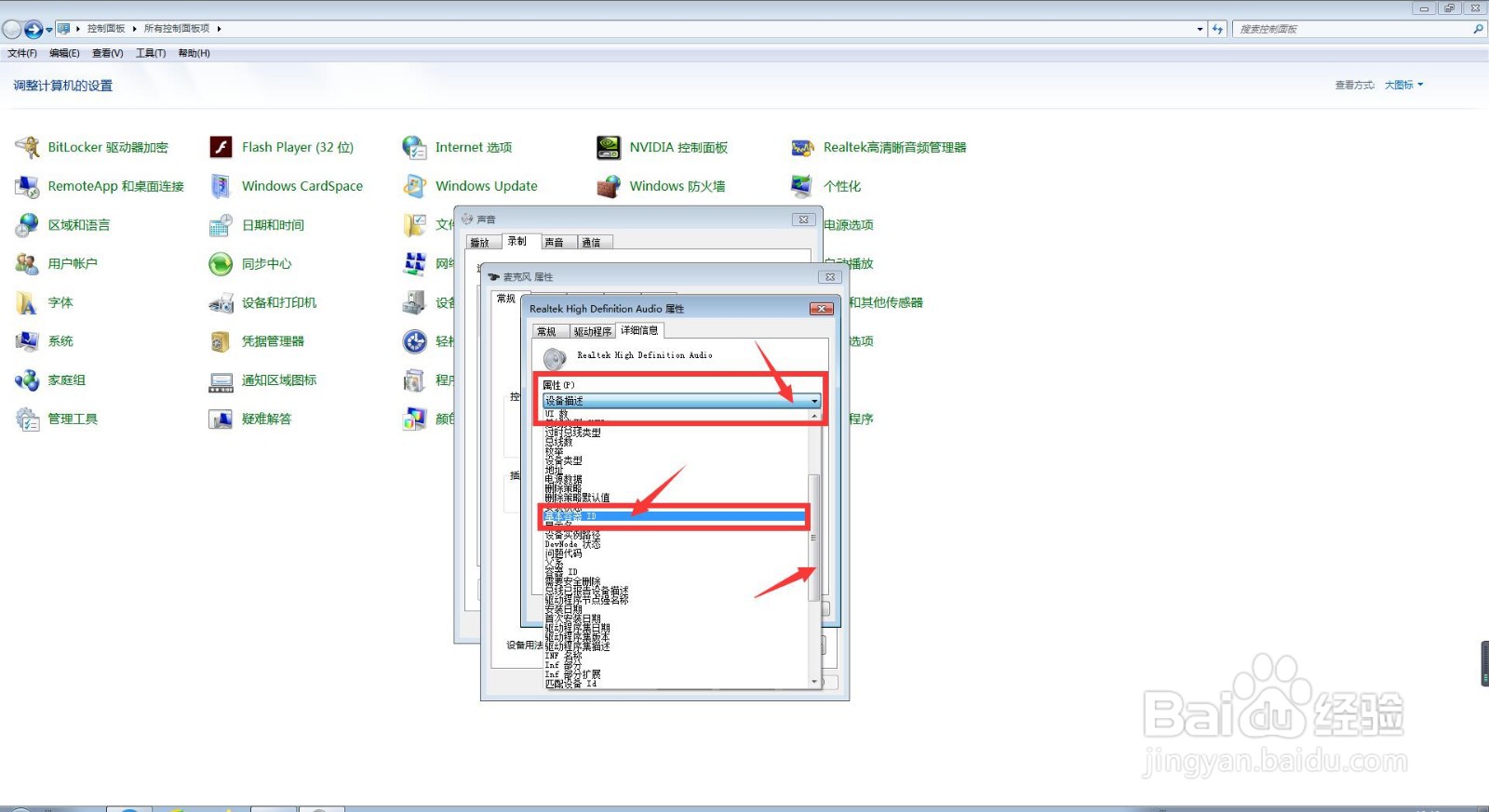
Task: Click the refresh button beside address bar
Action: coord(1217,29)
